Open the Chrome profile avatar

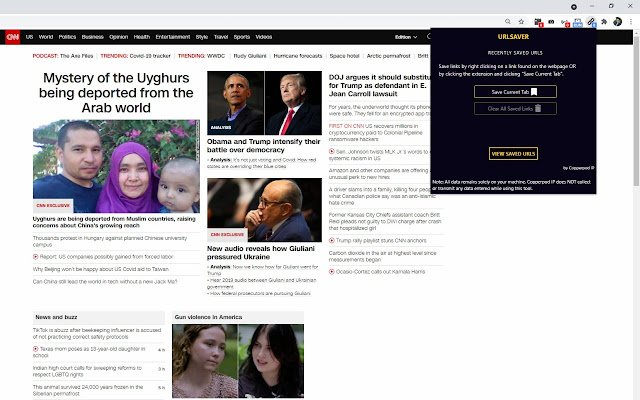tap(618, 22)
